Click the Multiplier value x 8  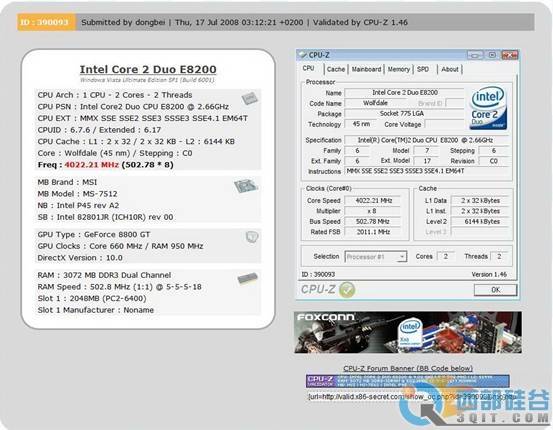372,211
